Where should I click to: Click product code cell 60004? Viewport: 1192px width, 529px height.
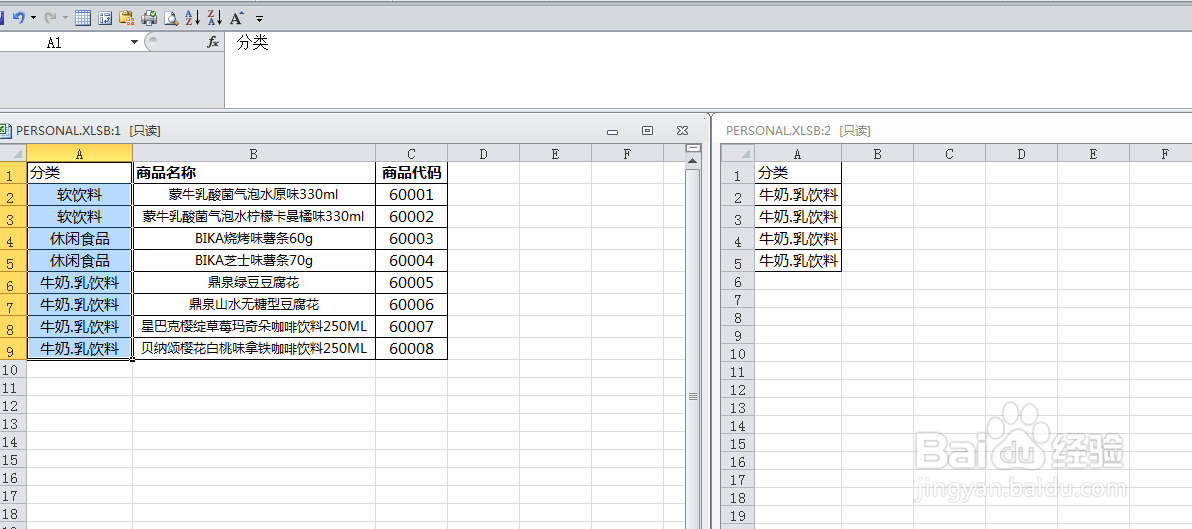coord(411,261)
